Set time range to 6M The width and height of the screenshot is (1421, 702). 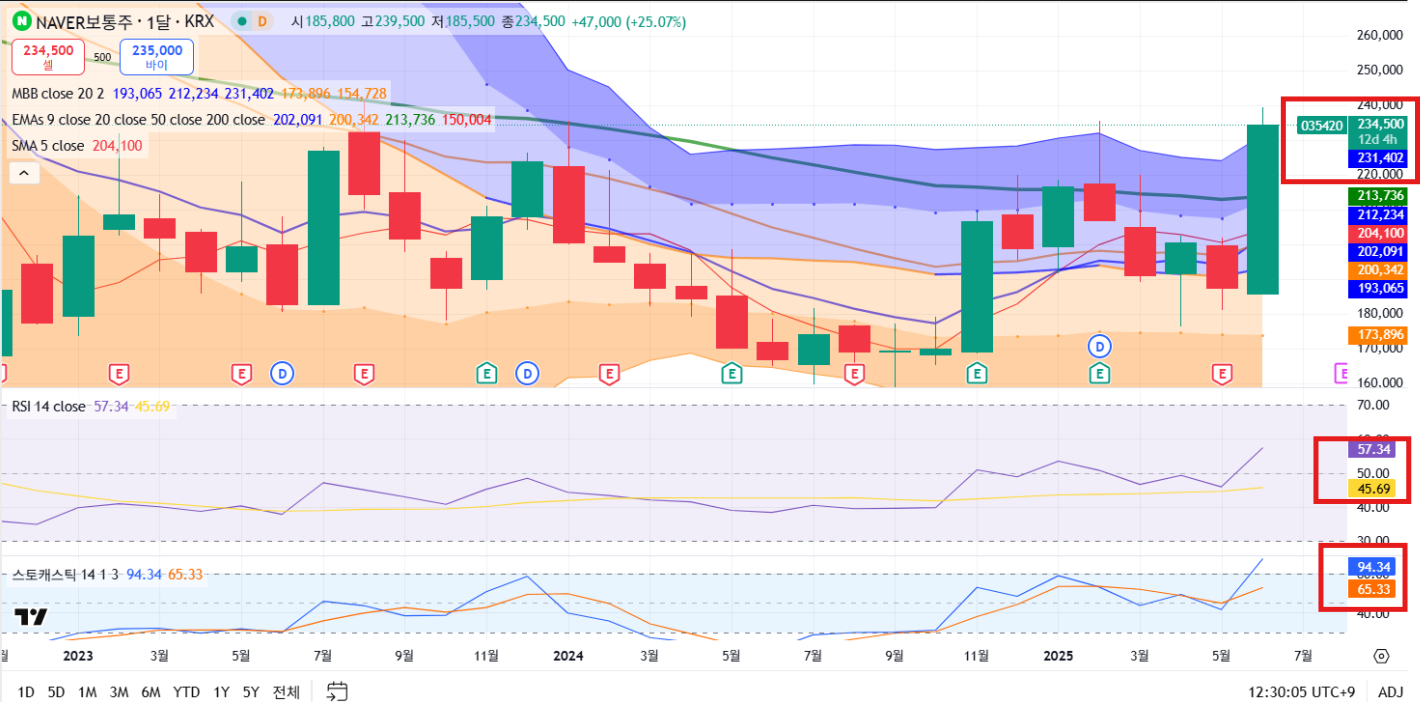pos(151,691)
